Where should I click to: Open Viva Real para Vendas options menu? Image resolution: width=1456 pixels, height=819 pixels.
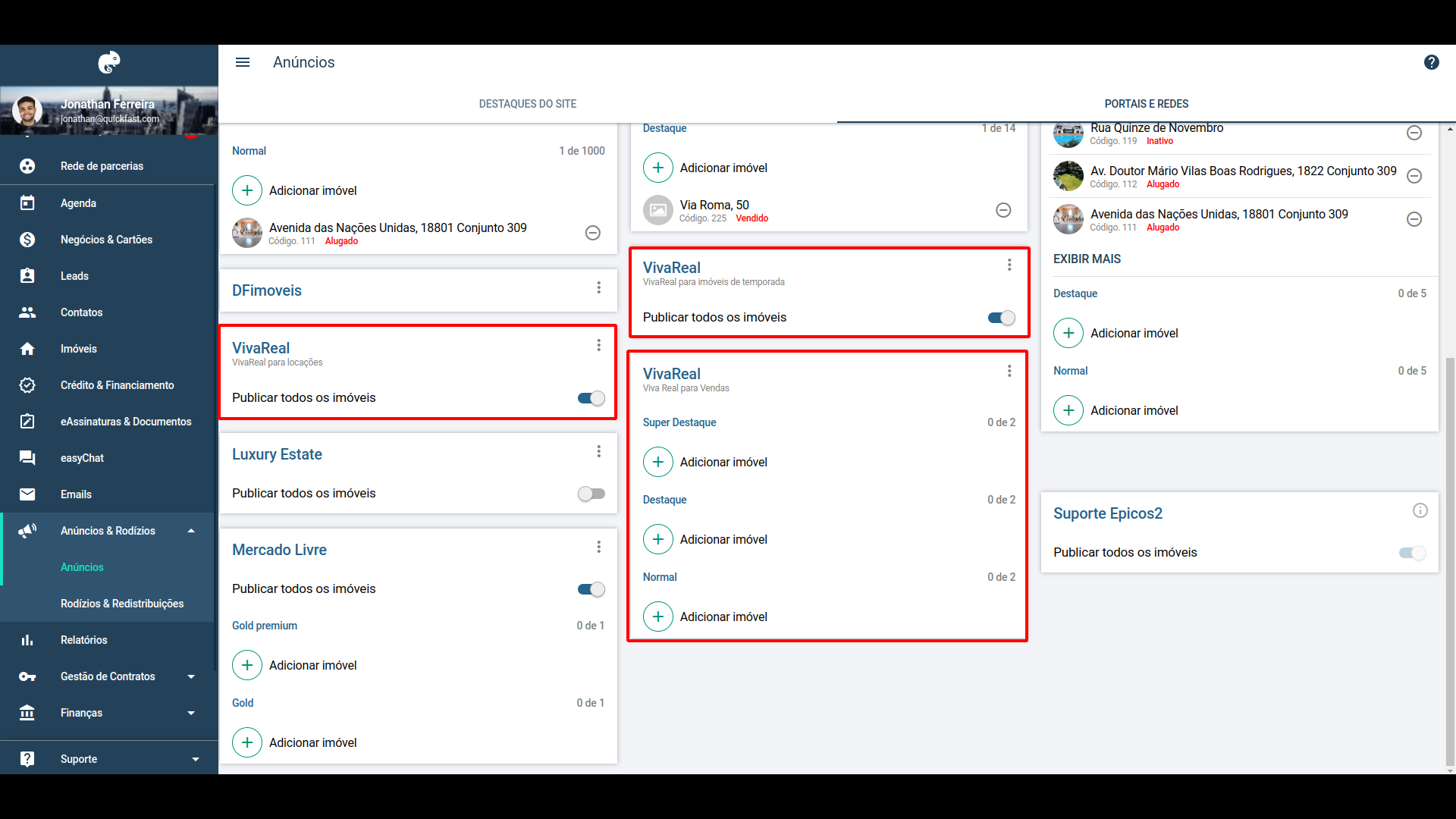pyautogui.click(x=1009, y=371)
